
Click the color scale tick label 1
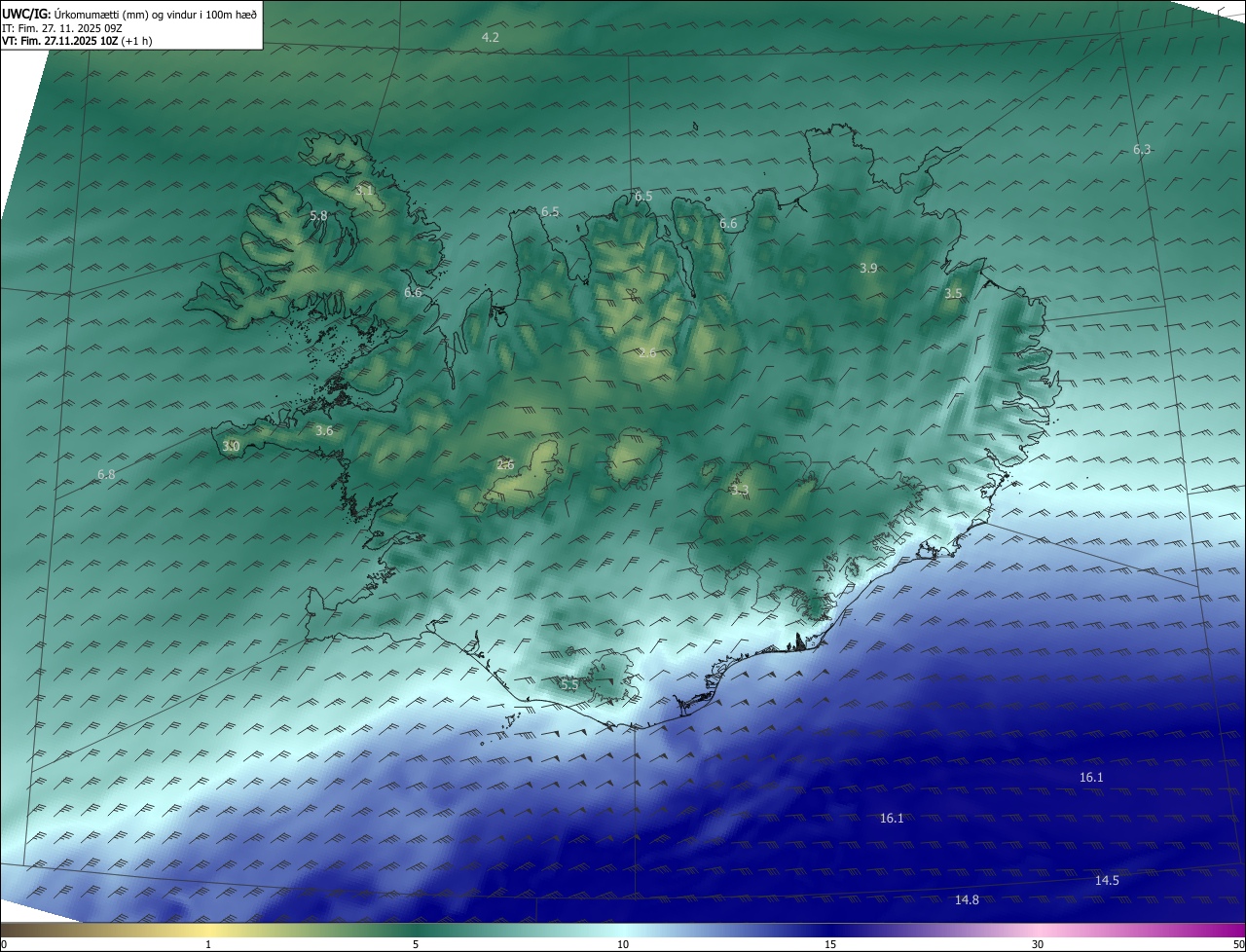(x=208, y=944)
